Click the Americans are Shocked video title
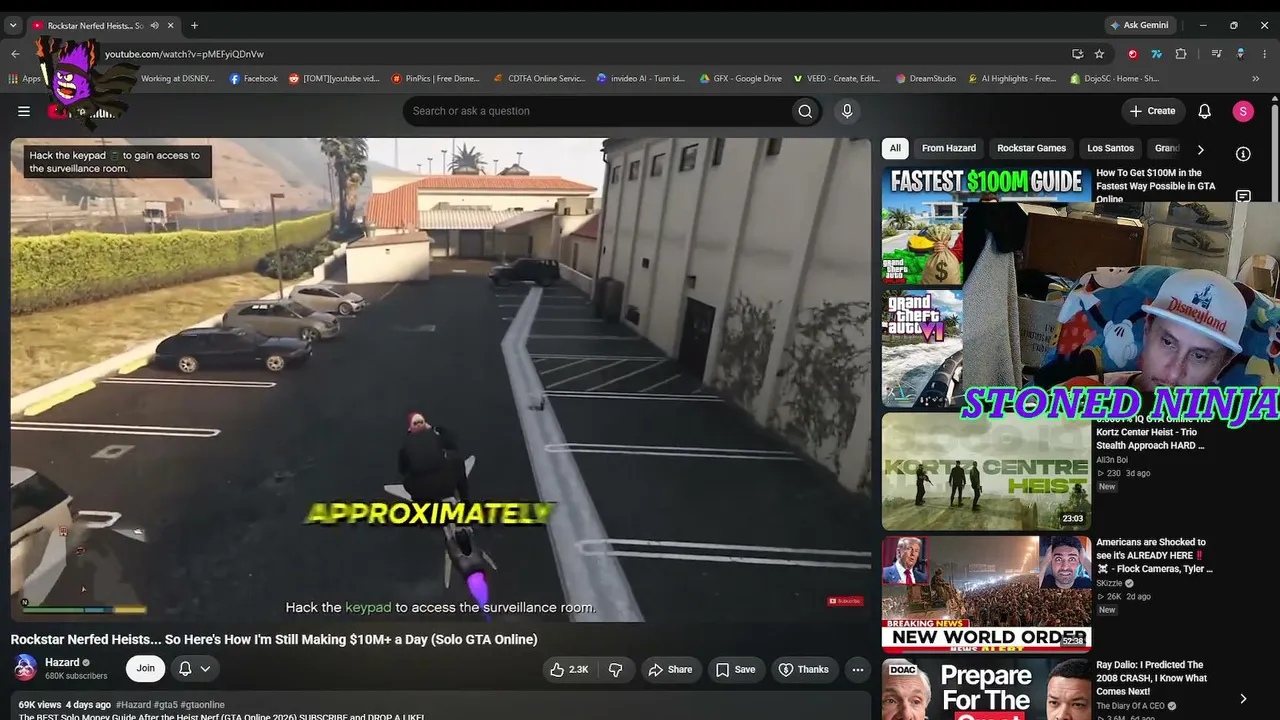The image size is (1280, 720). point(1154,555)
